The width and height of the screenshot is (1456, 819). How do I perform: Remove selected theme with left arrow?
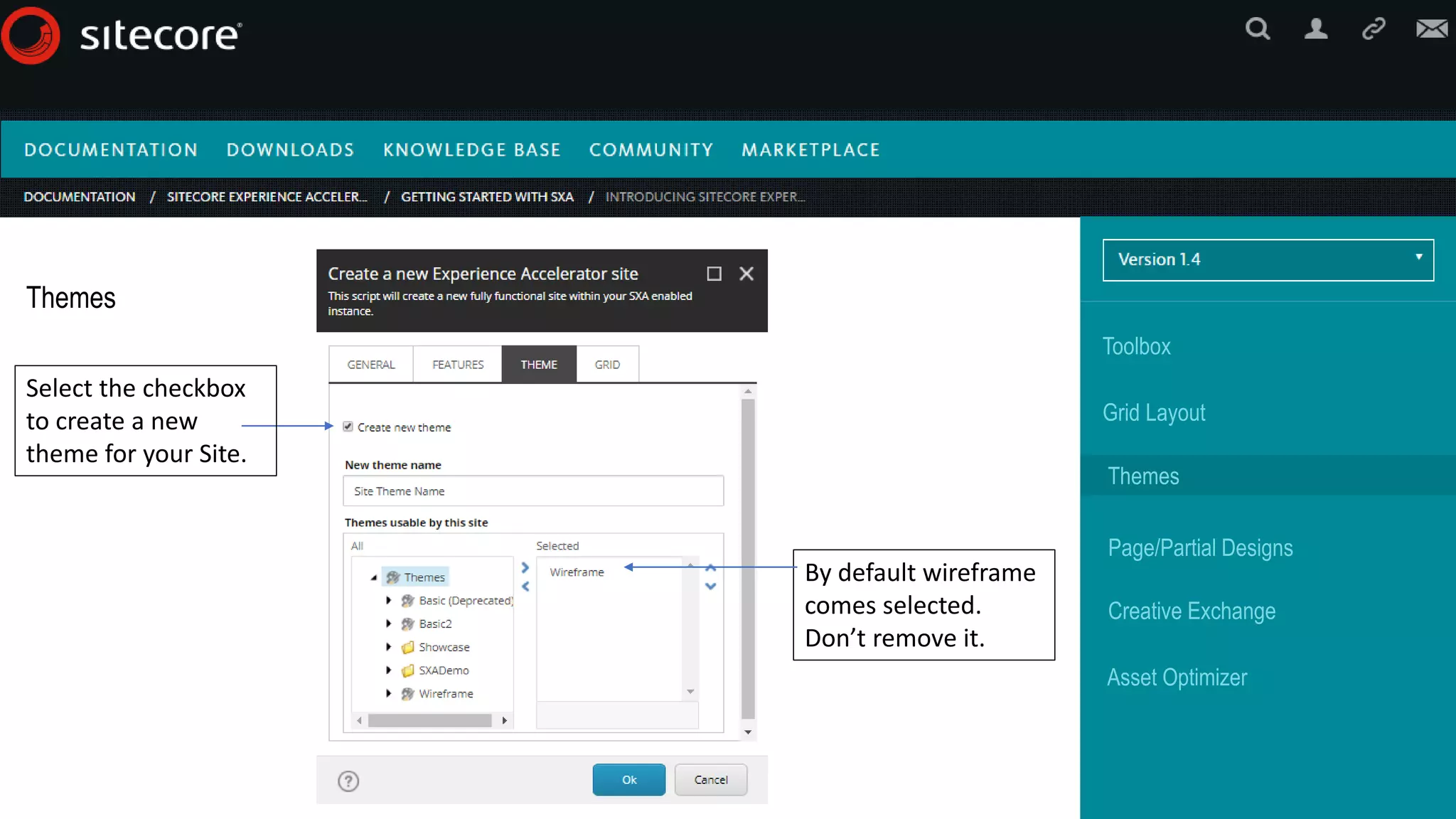[x=525, y=587]
